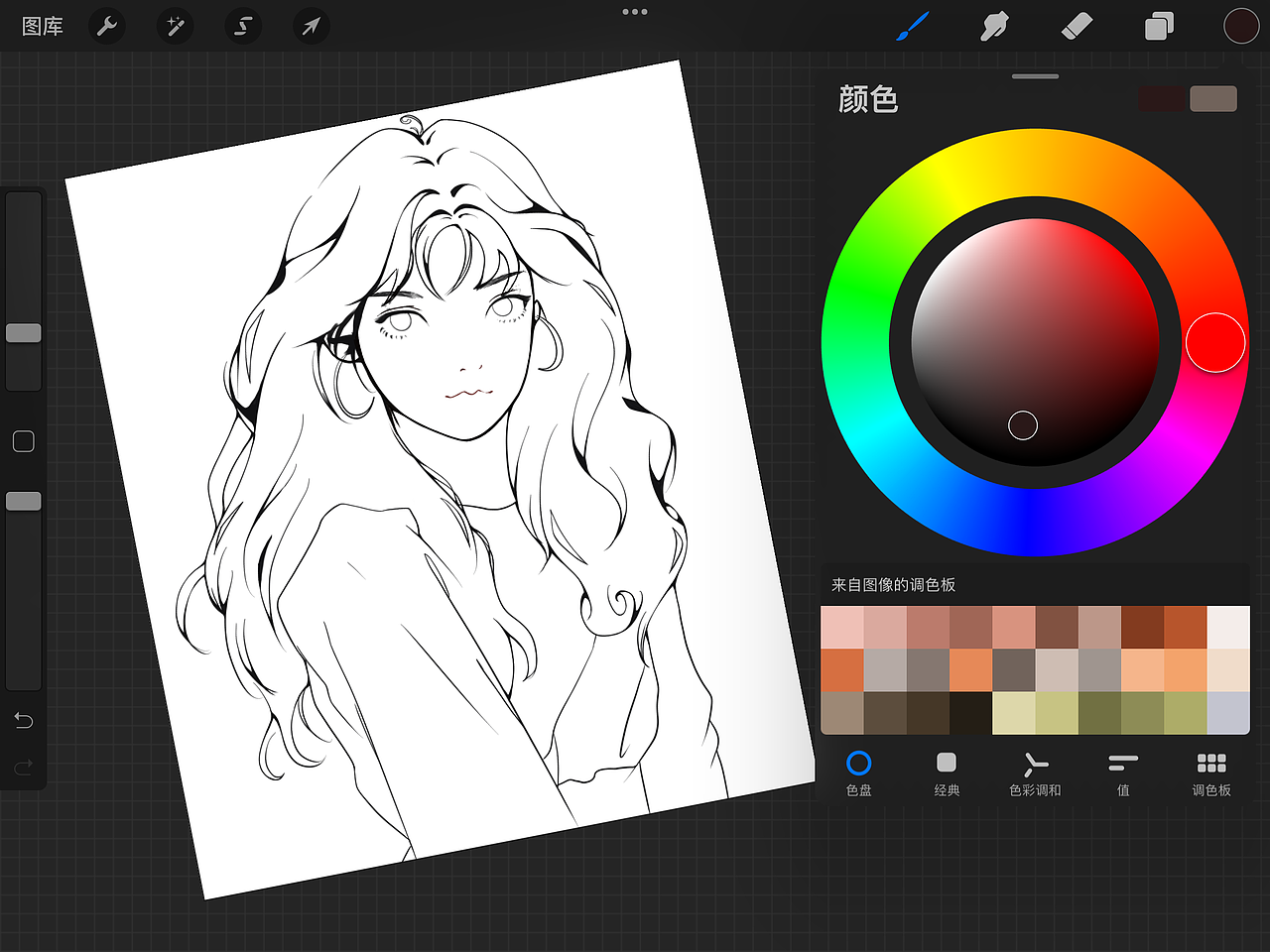Screen dimensions: 1270x952
Task: Click the redo arrow in sidebar
Action: (x=24, y=767)
